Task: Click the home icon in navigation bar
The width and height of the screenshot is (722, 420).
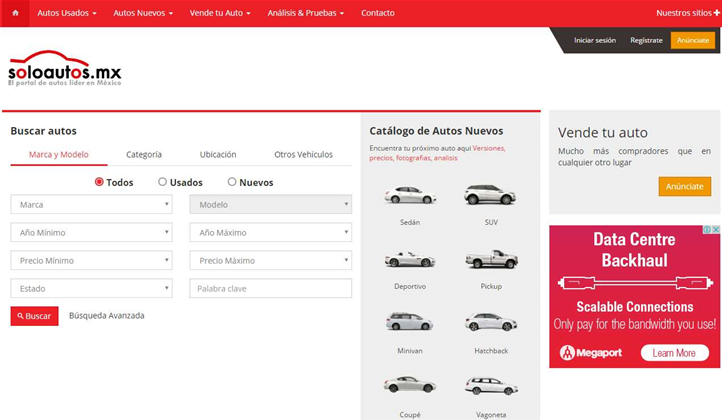Action: [x=15, y=13]
